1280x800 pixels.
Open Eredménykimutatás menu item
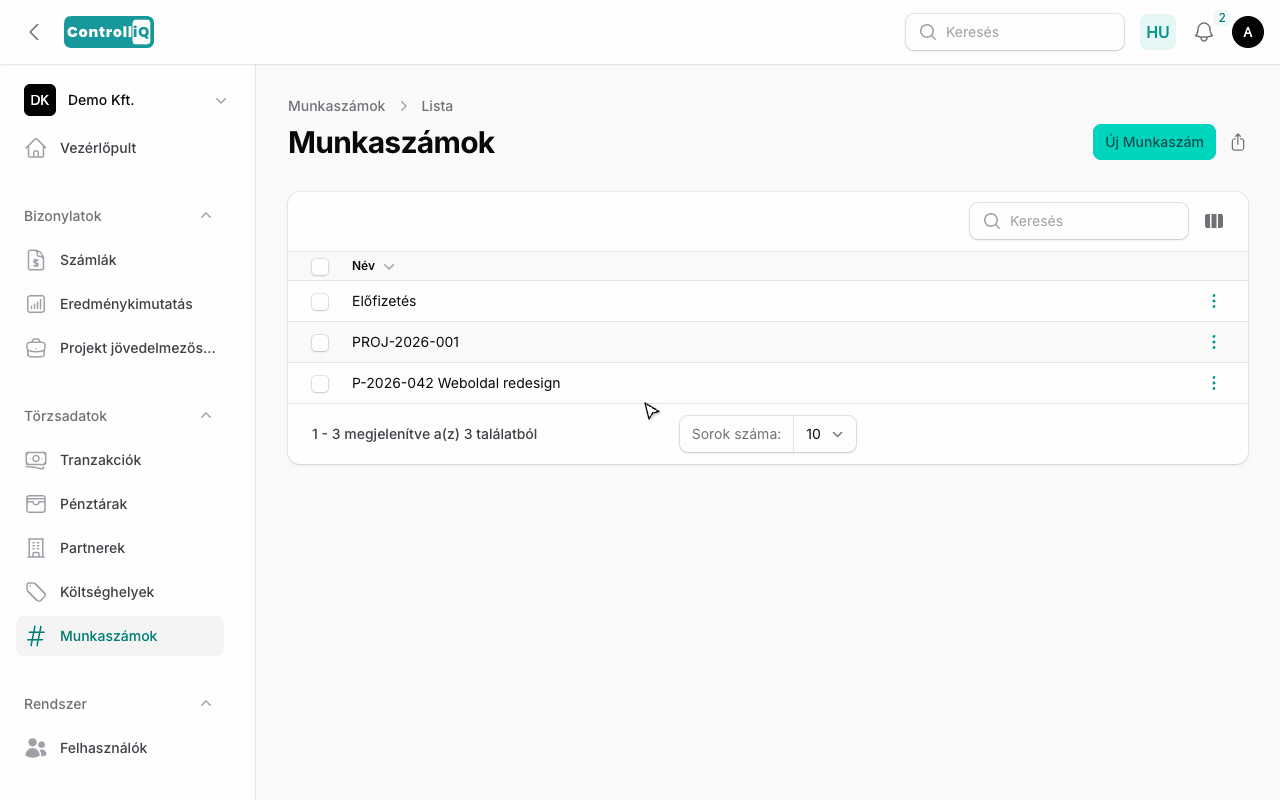(120, 304)
